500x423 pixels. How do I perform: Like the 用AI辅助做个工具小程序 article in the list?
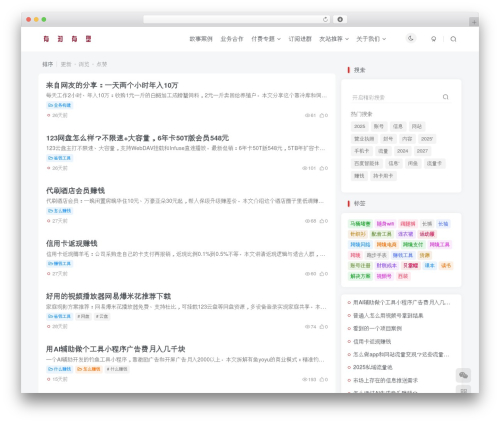324,379
